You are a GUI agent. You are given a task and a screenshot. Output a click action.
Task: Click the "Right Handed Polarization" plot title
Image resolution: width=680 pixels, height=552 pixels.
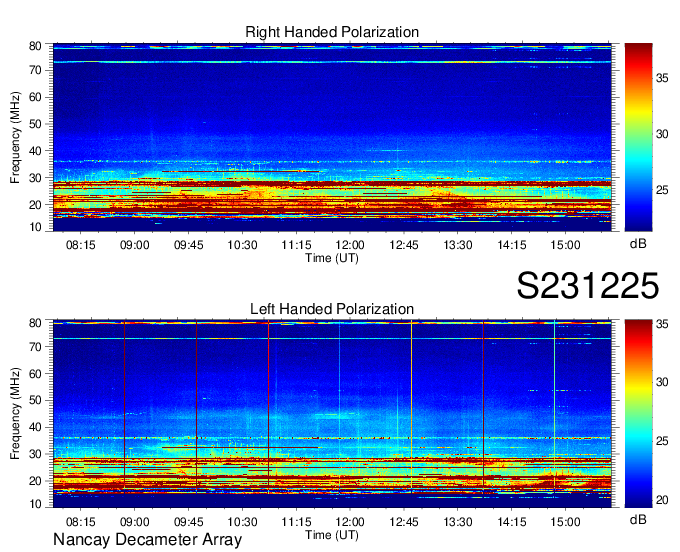[x=332, y=32]
